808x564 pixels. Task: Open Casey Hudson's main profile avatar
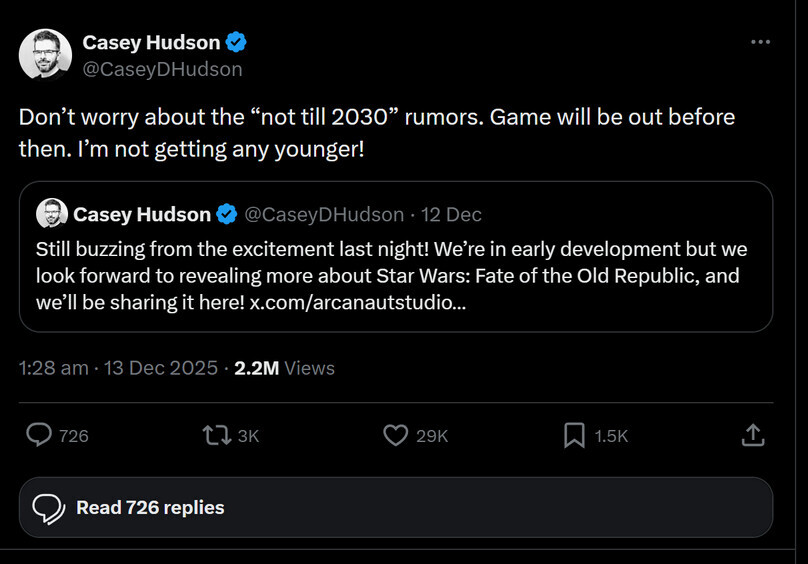[x=45, y=54]
